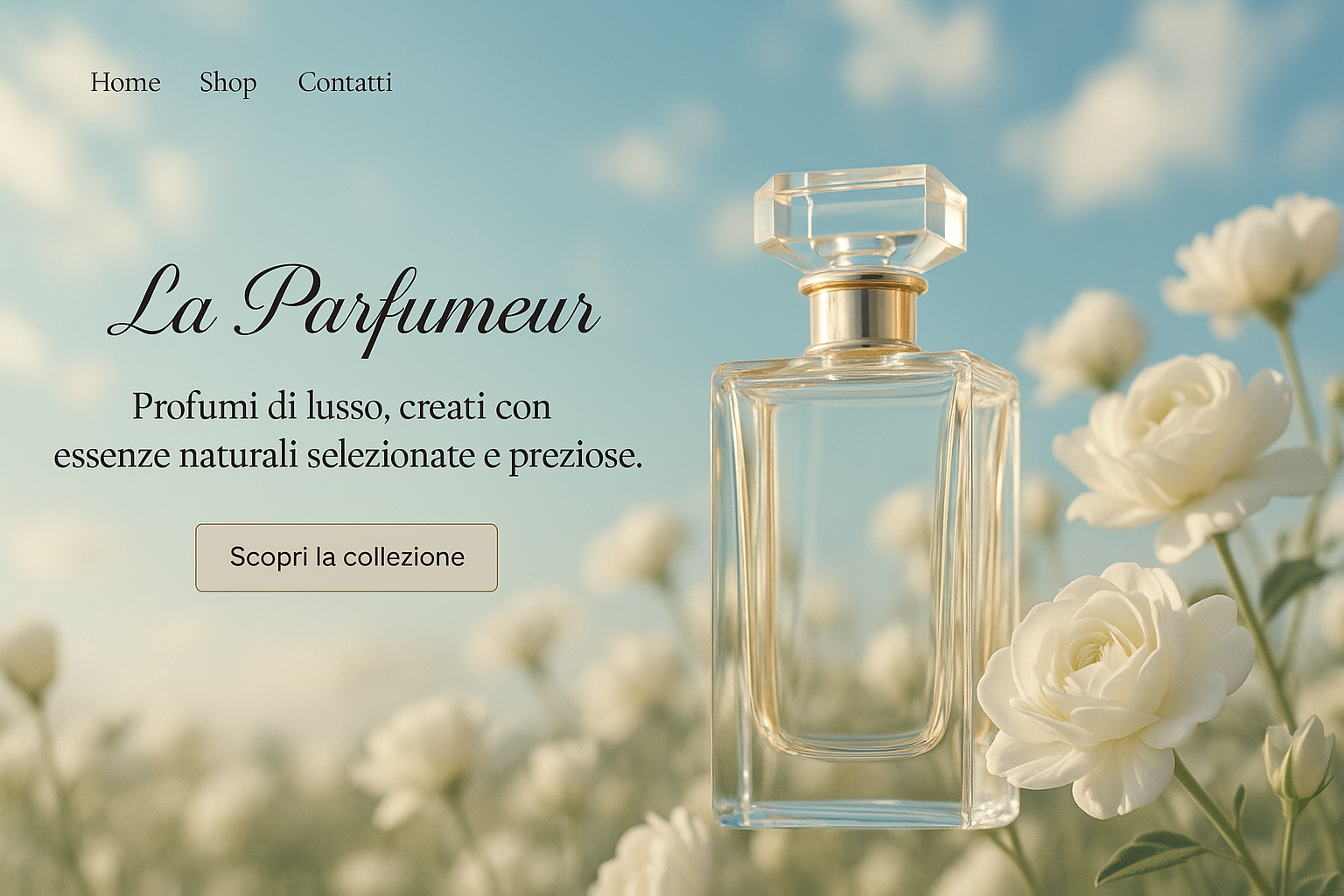Click the Scopri la collezione button

(x=346, y=557)
